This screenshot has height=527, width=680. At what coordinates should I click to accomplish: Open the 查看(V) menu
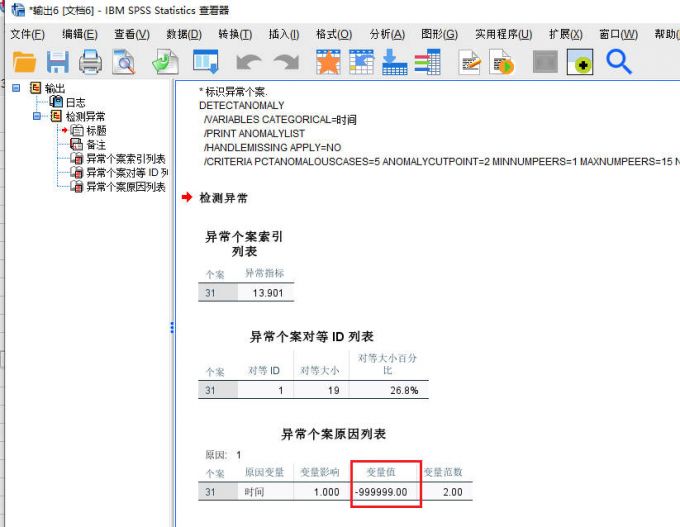point(132,34)
